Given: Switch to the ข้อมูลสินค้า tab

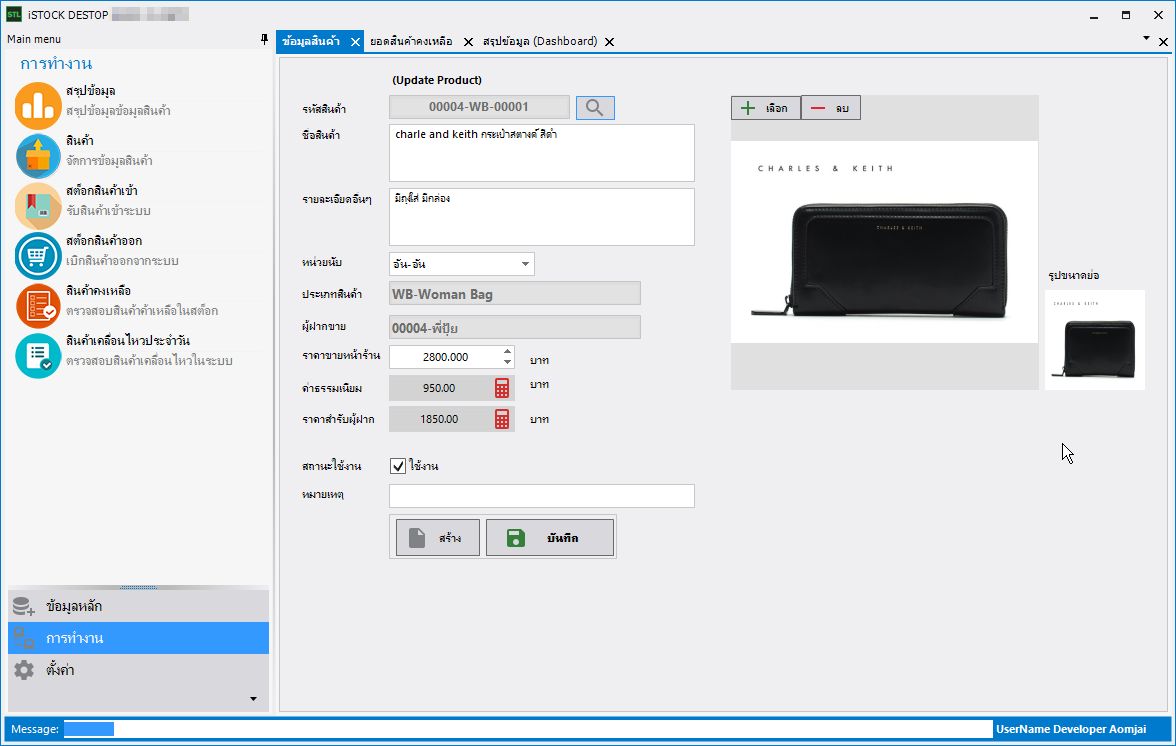Looking at the screenshot, I should click(x=311, y=41).
